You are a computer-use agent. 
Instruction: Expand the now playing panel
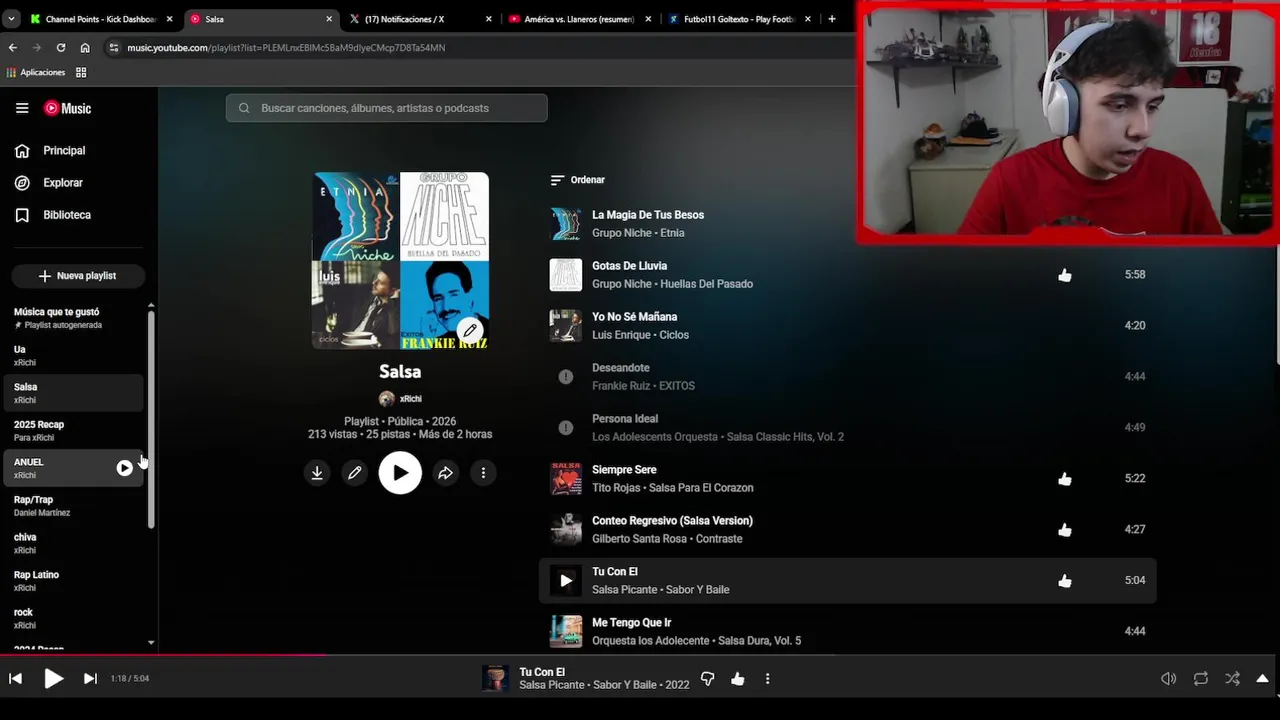pyautogui.click(x=1263, y=679)
